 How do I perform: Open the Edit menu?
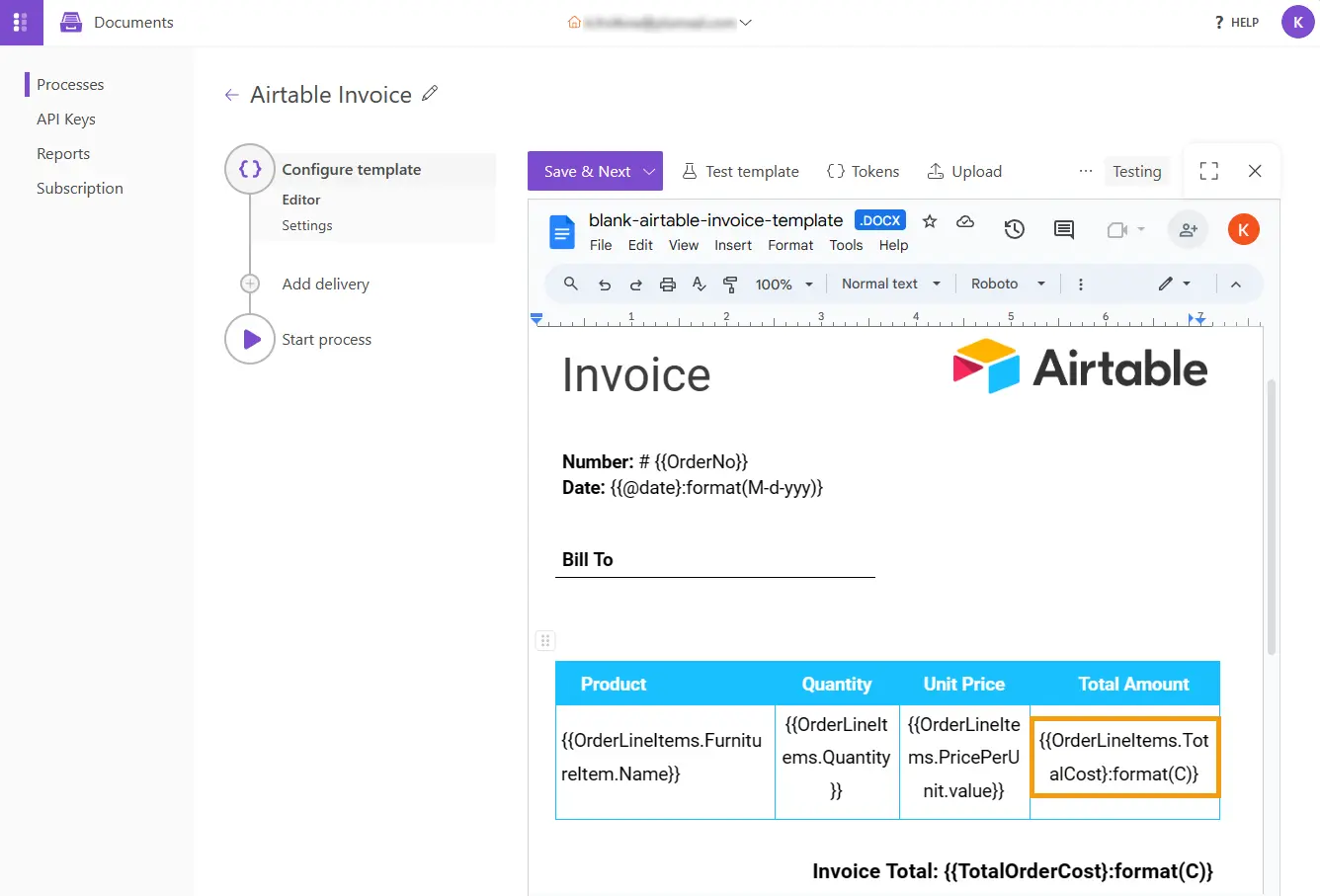click(640, 245)
